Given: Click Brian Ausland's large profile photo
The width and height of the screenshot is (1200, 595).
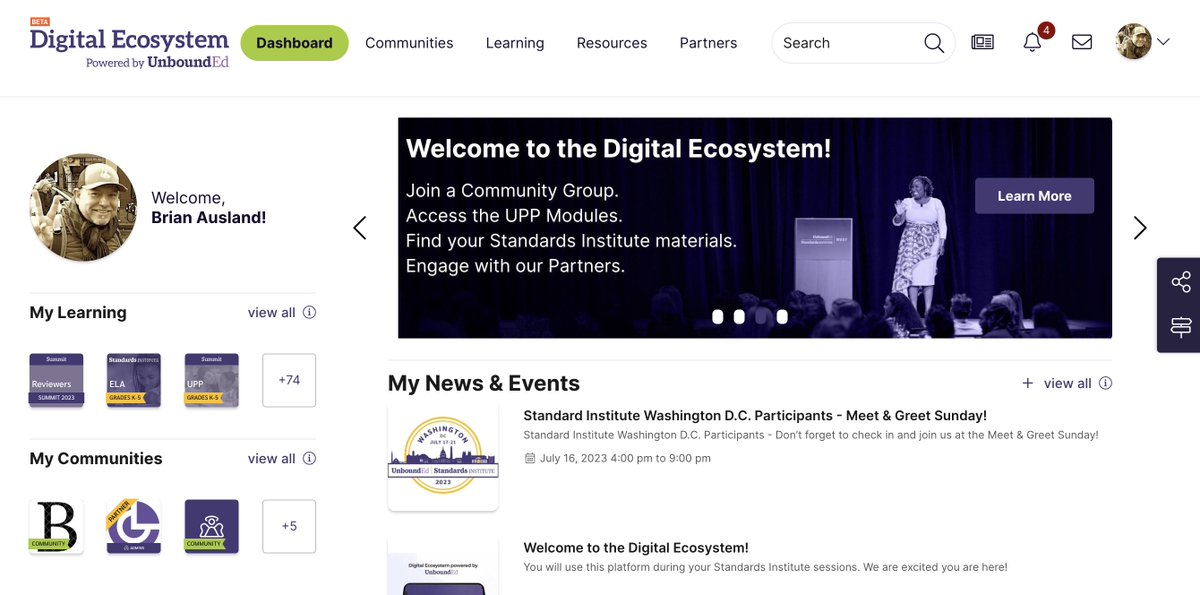Looking at the screenshot, I should (x=84, y=208).
